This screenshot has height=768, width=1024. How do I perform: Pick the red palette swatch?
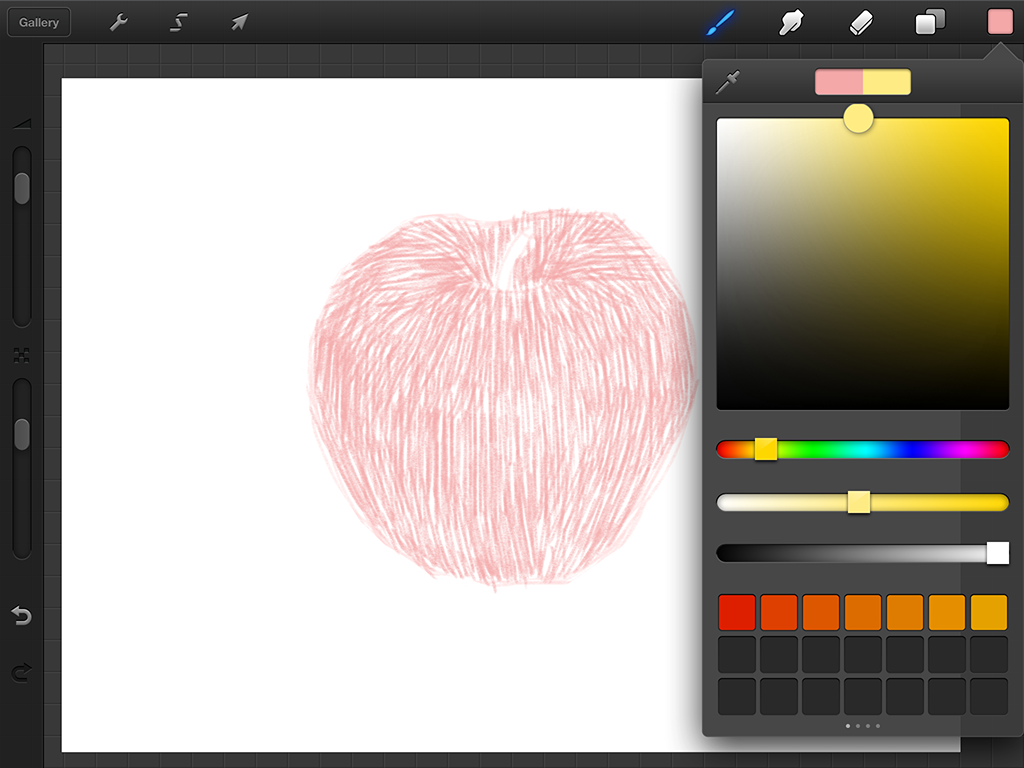click(x=737, y=612)
